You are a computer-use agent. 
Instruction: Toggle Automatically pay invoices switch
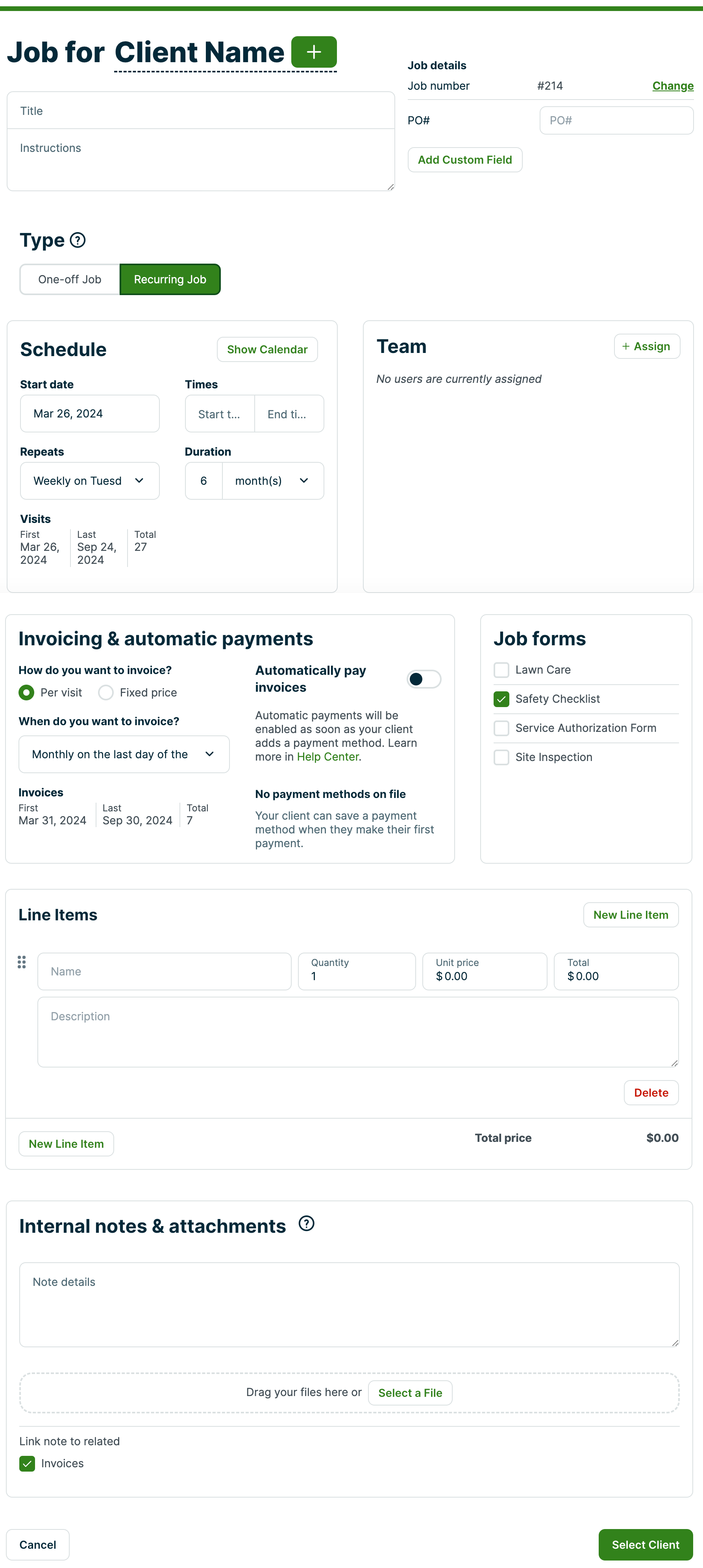(x=424, y=679)
